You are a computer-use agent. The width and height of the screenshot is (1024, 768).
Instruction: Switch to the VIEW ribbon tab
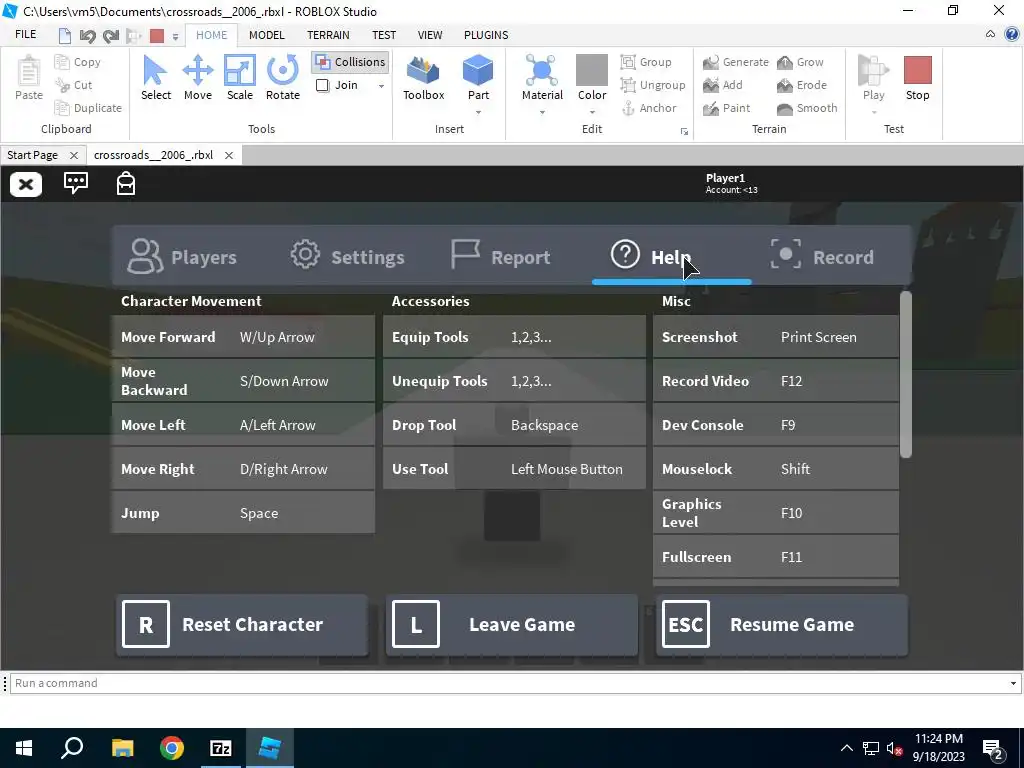coord(430,35)
